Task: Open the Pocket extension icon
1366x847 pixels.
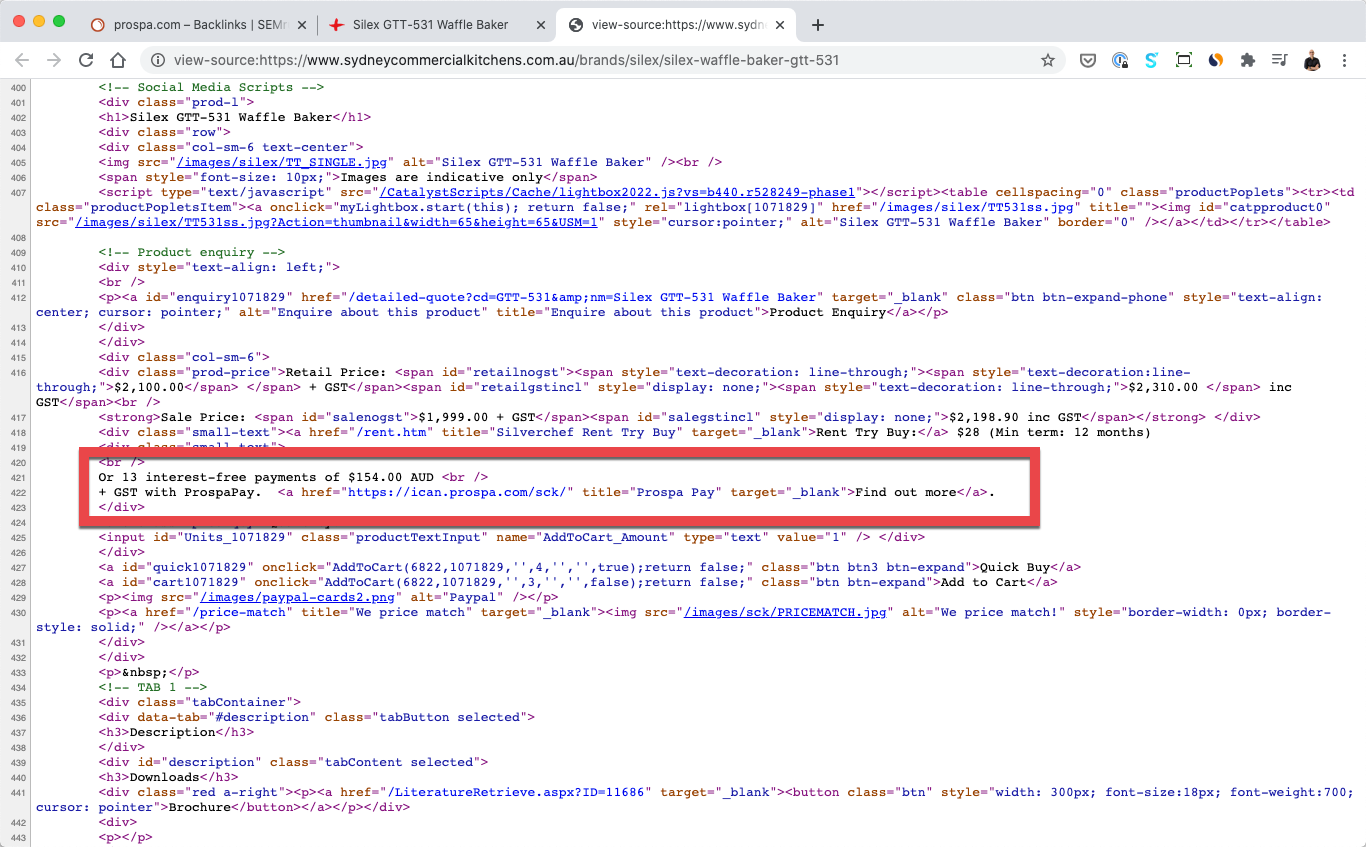Action: click(x=1088, y=60)
